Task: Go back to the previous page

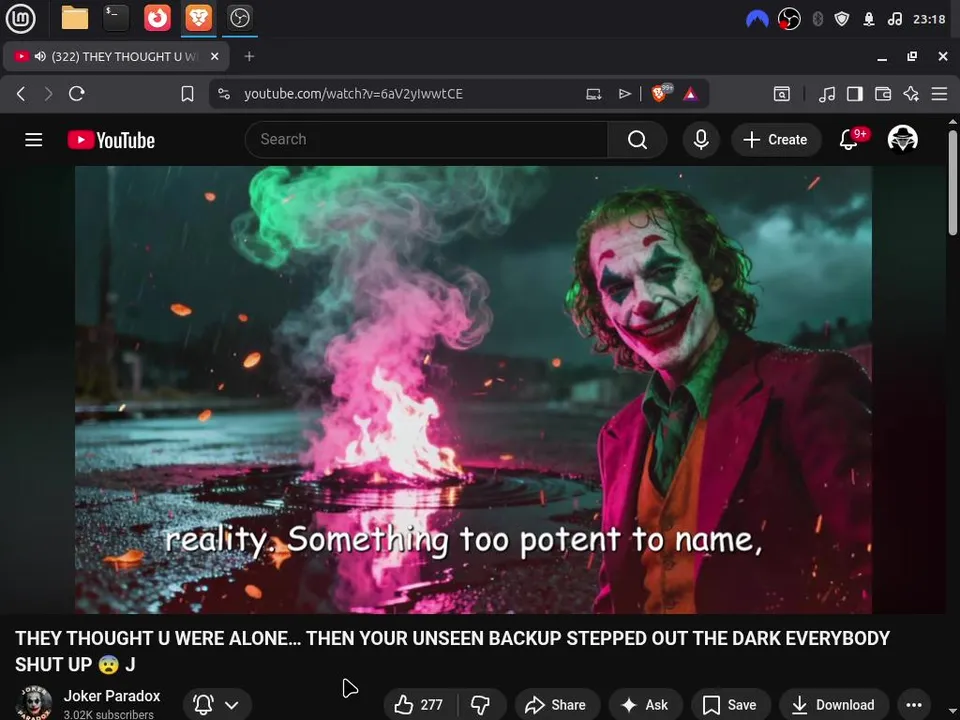Action: coord(21,94)
